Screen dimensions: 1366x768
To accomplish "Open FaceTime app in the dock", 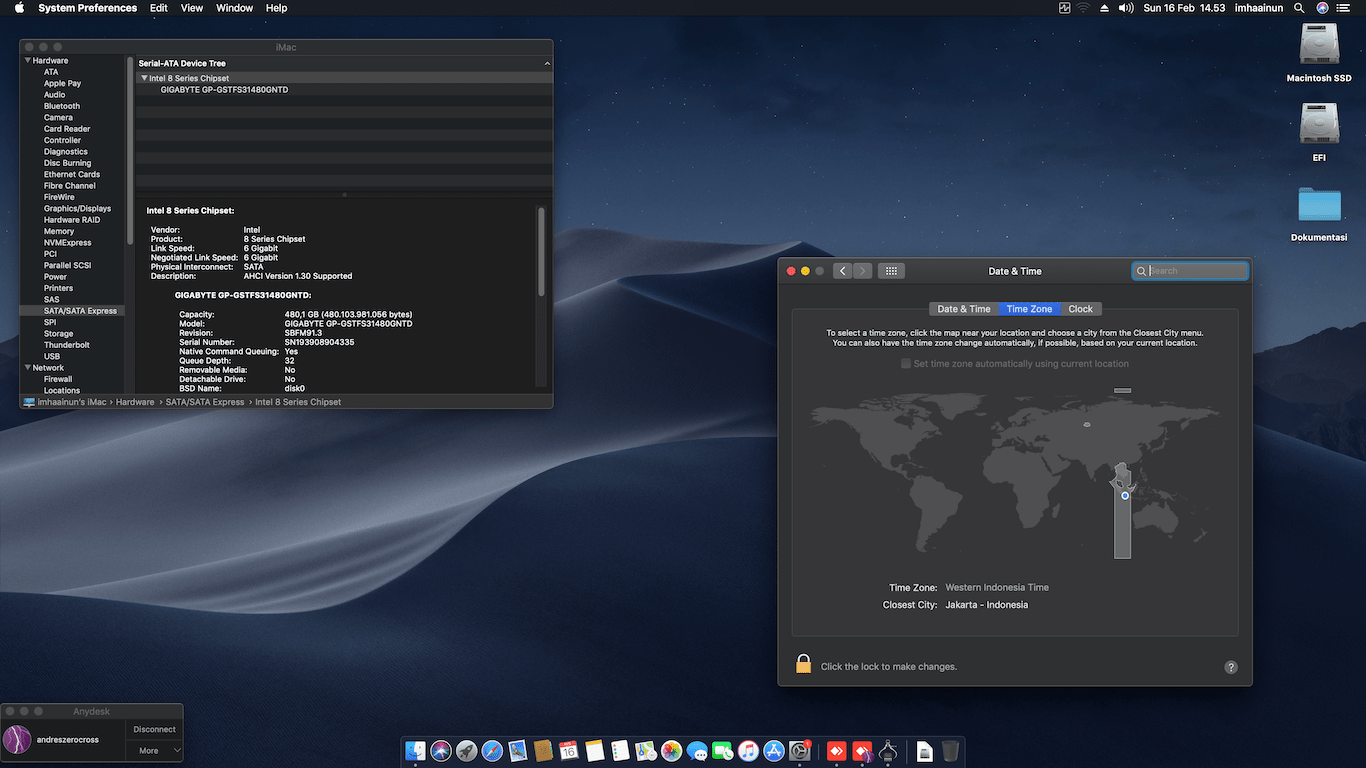I will tap(723, 751).
